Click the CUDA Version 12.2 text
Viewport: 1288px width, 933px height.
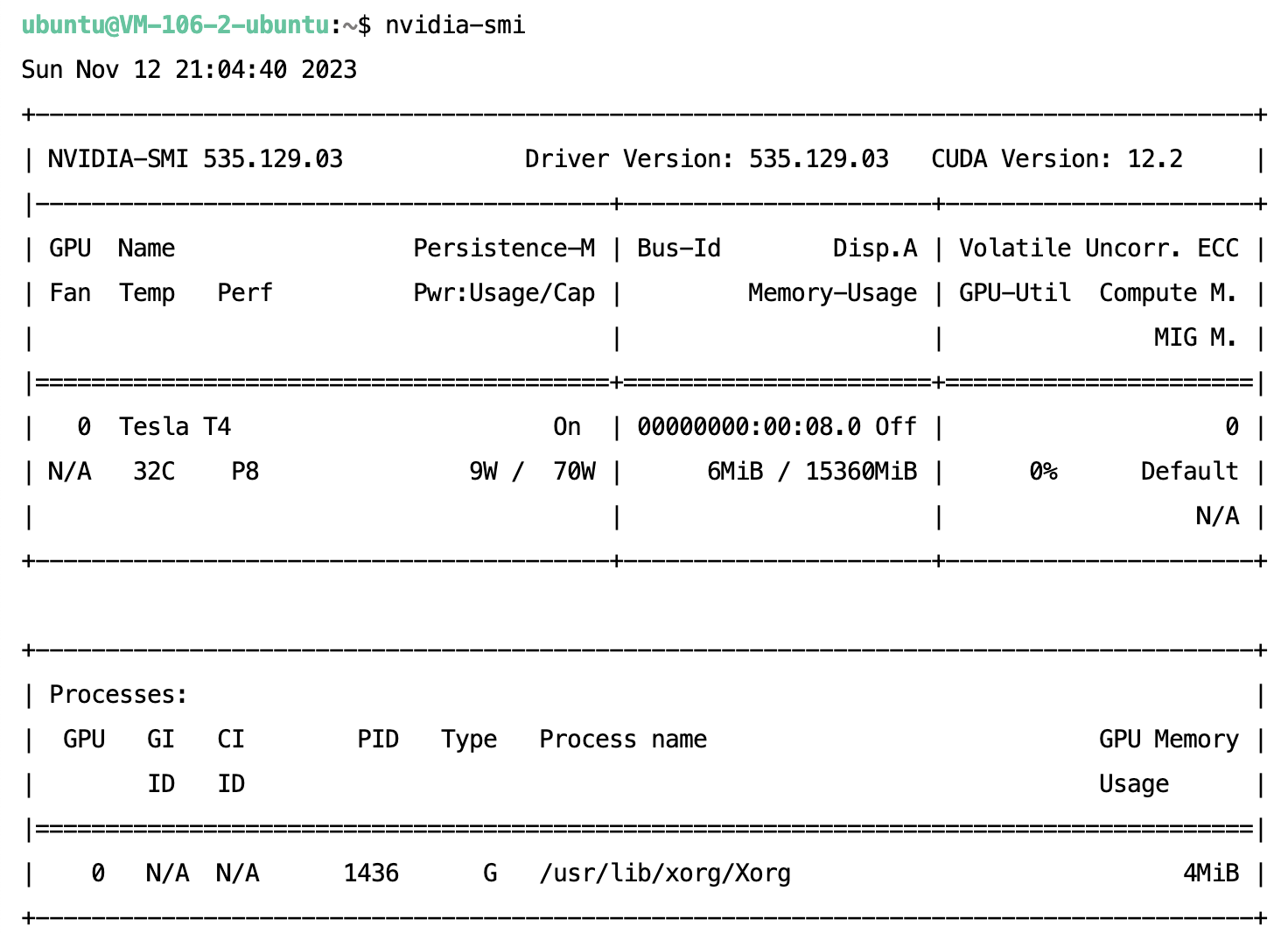(1057, 158)
